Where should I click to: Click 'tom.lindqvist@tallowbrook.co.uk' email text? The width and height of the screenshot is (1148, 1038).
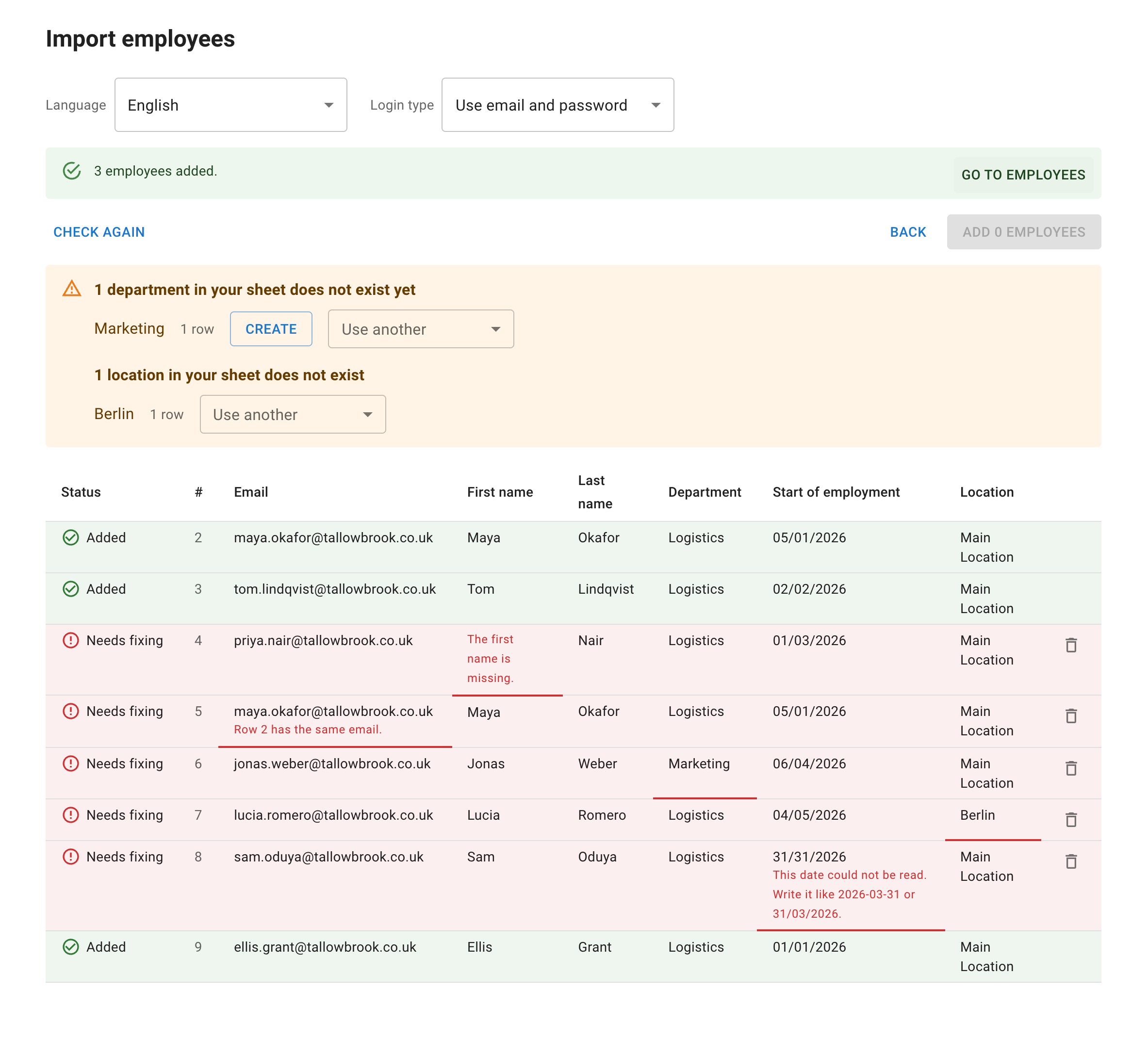click(335, 589)
